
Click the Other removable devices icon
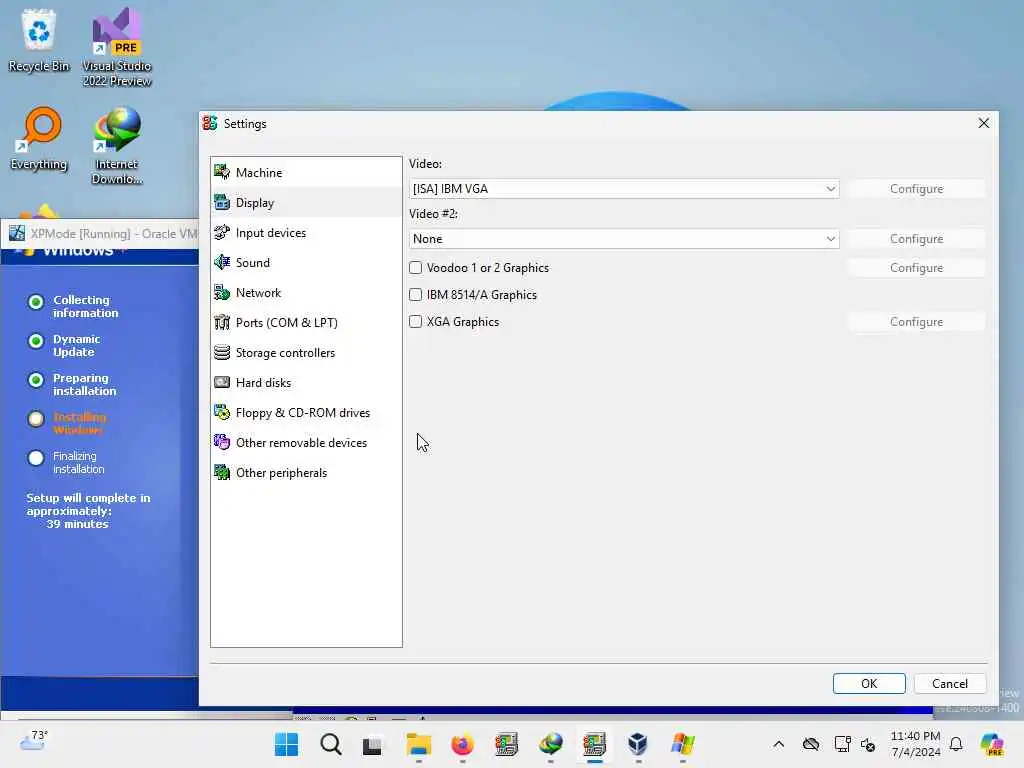coord(222,443)
